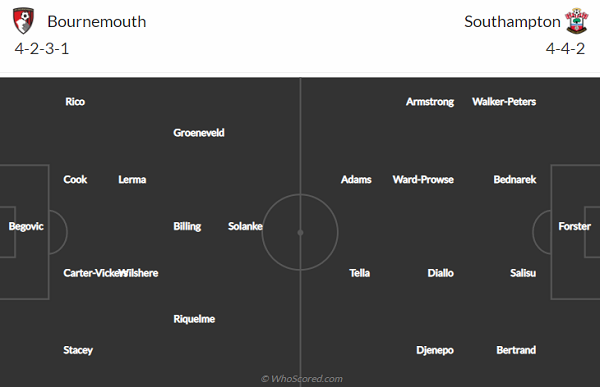
Task: Select goalkeeper Begovic on the pitch
Action: tap(26, 226)
